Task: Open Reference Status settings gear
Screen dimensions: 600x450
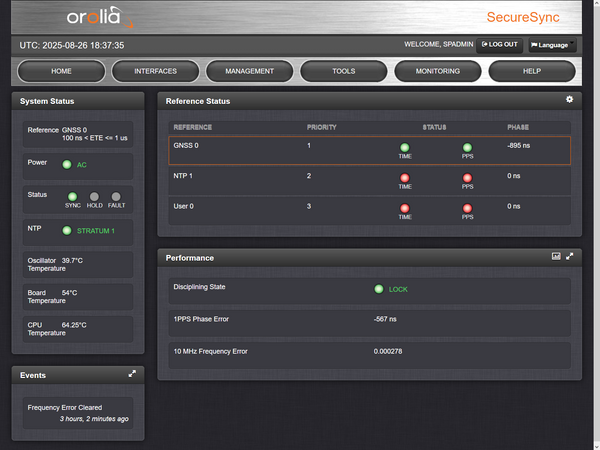Action: [x=569, y=99]
